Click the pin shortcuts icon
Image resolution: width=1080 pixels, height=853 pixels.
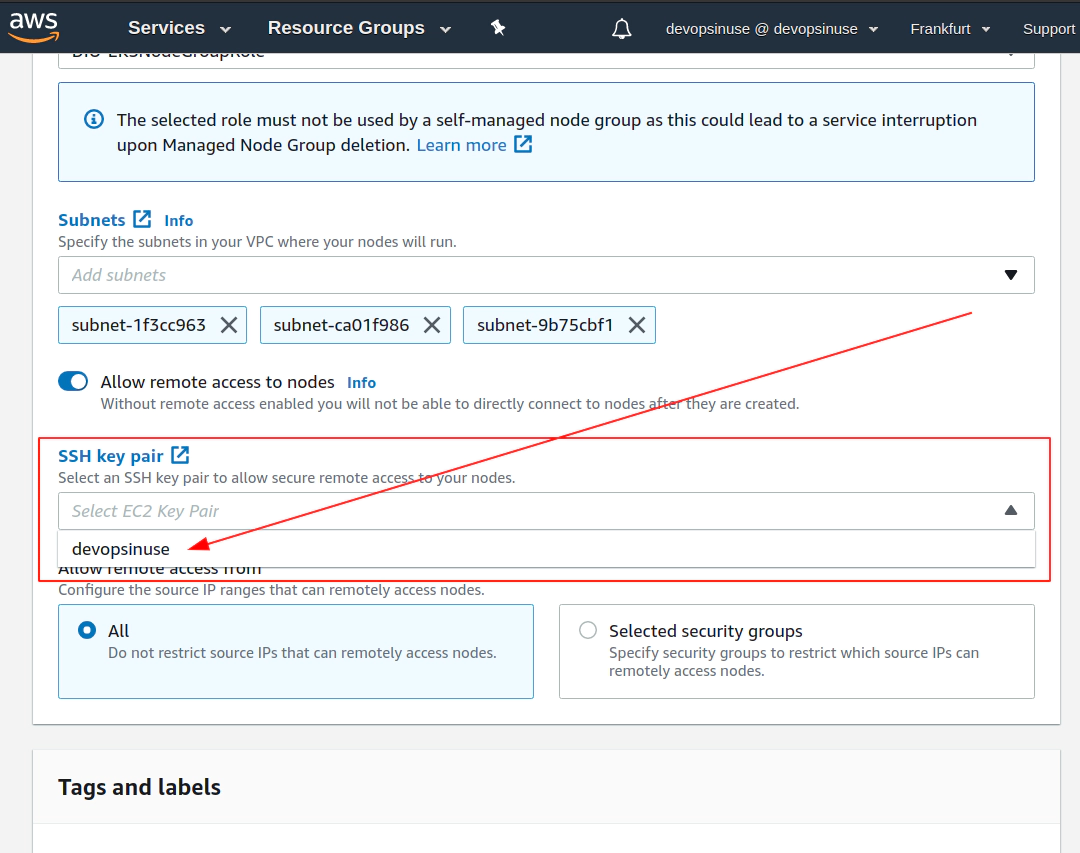(x=497, y=28)
